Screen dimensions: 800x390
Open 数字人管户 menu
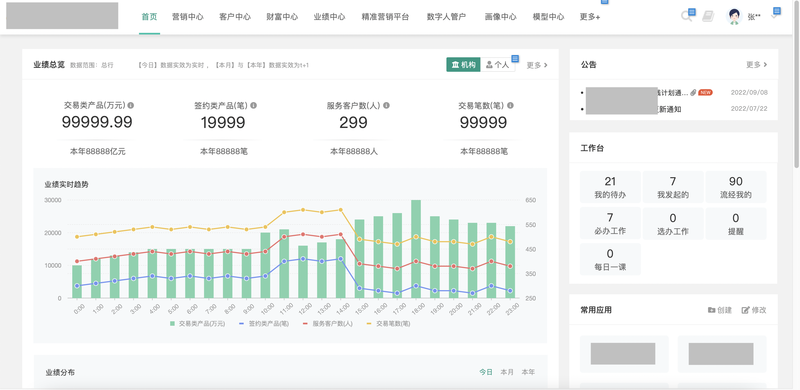click(446, 17)
